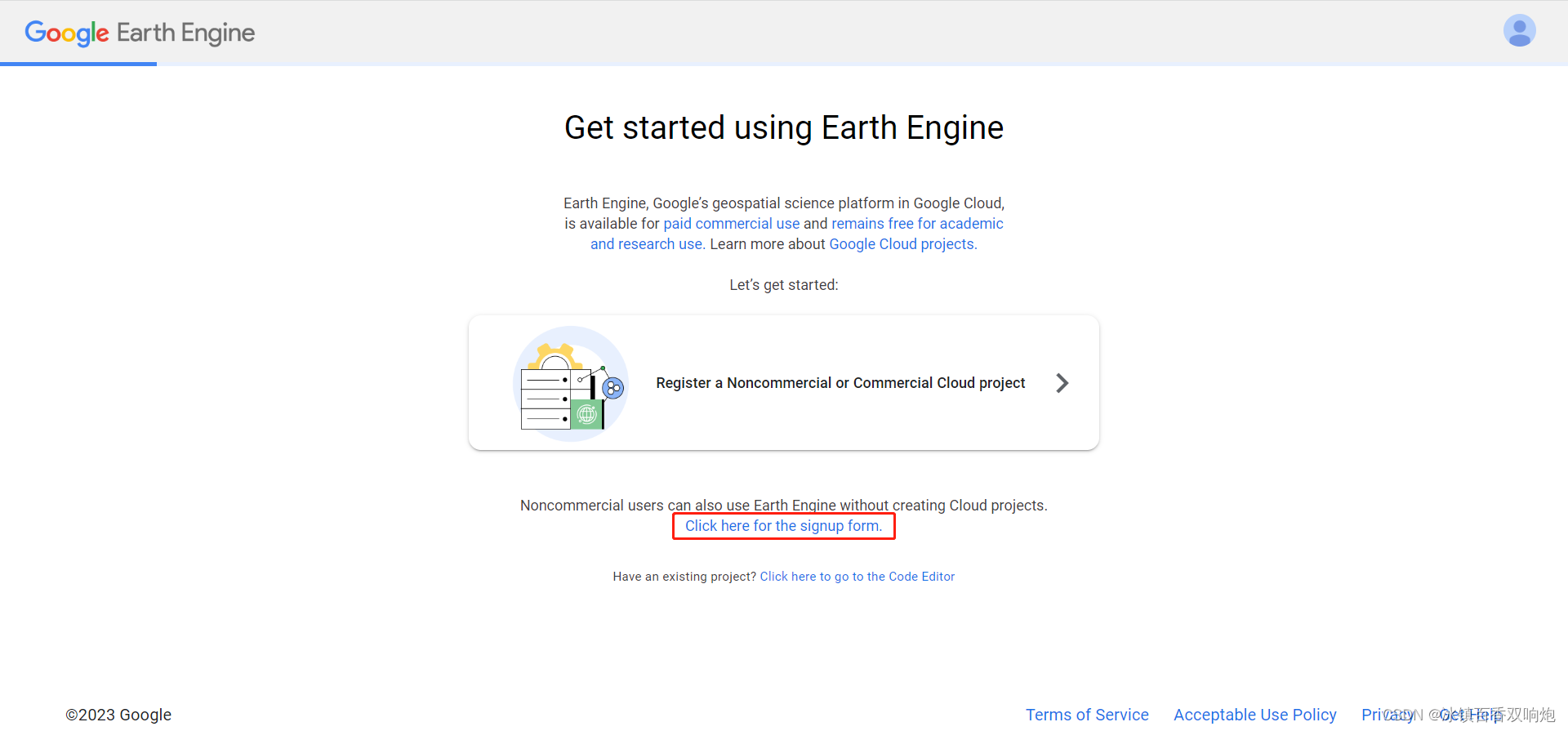Click the Google Earth Engine logo
The image size is (1568, 731).
pos(139,33)
